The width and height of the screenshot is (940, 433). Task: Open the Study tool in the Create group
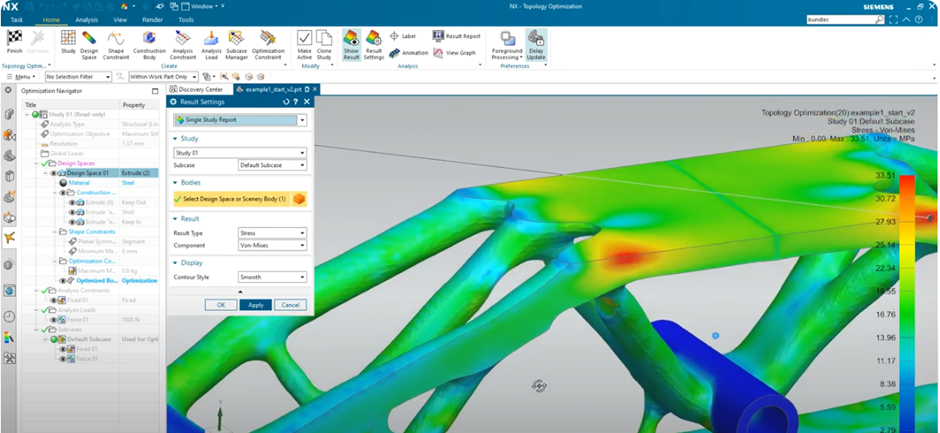(x=68, y=44)
